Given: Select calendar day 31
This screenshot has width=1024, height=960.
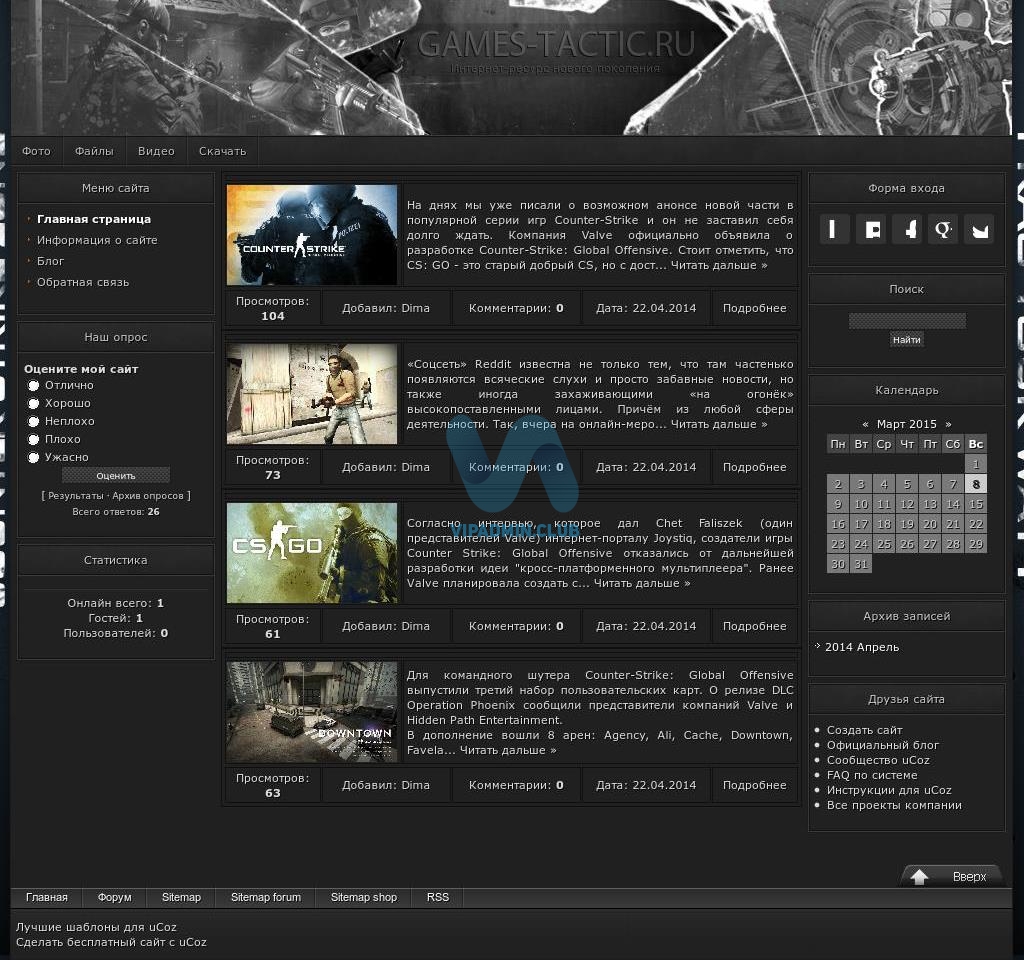Looking at the screenshot, I should pos(861,564).
